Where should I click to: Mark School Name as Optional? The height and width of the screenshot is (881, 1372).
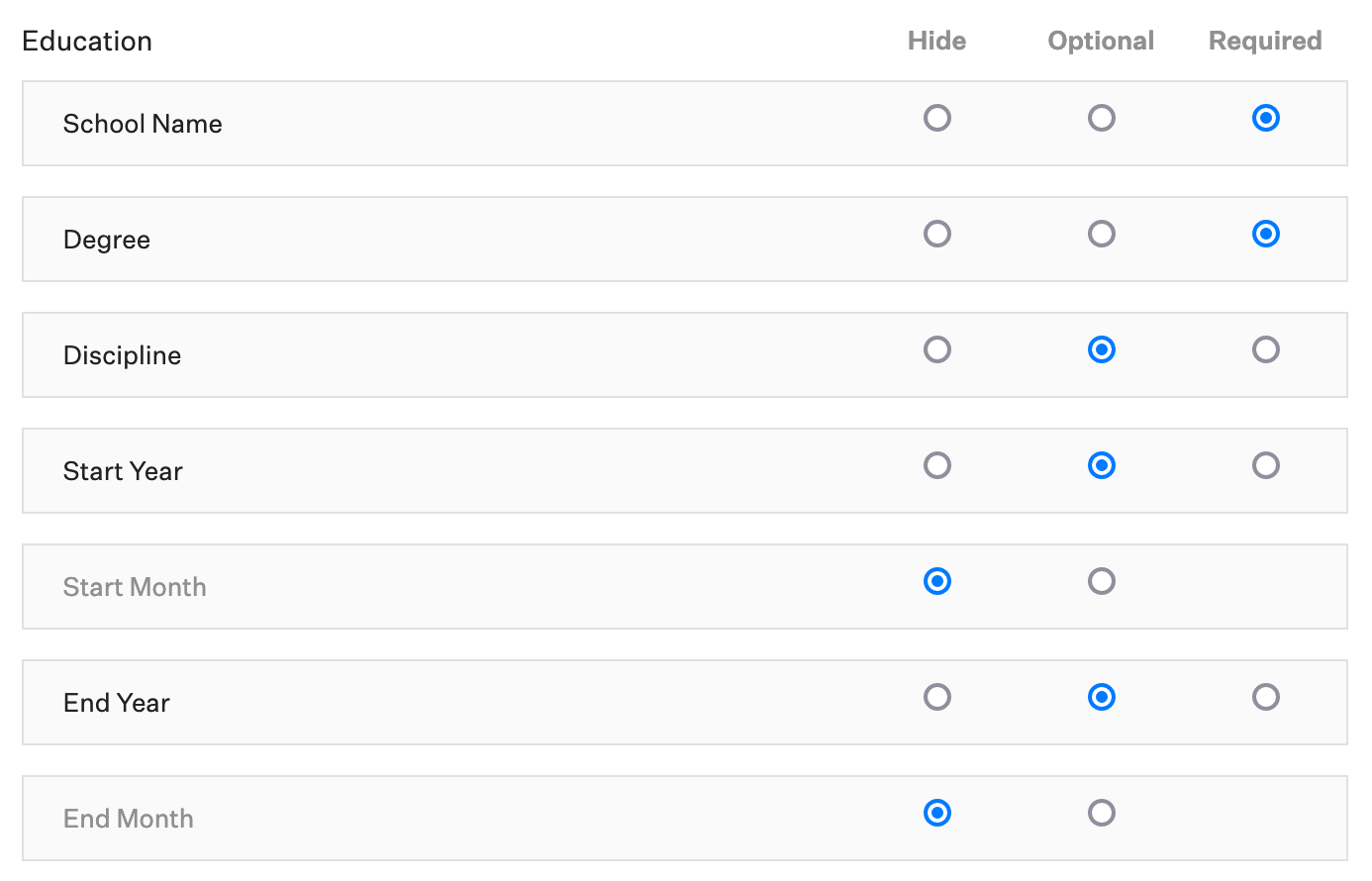click(x=1101, y=117)
